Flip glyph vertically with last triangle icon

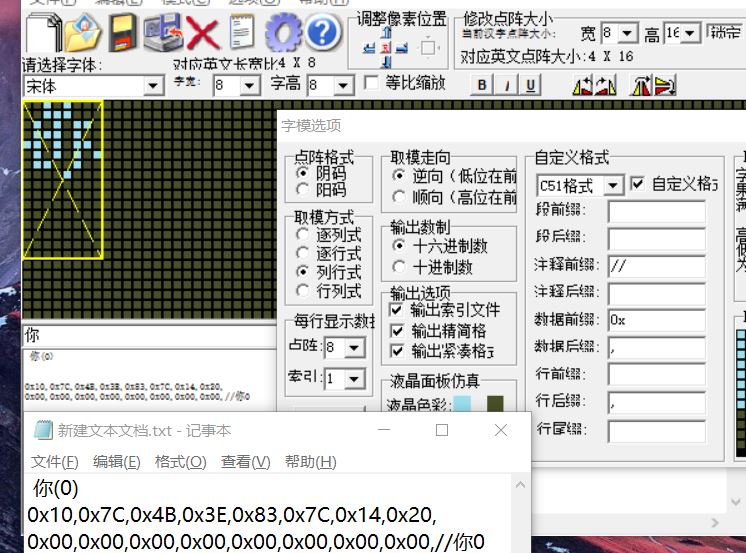pos(665,85)
